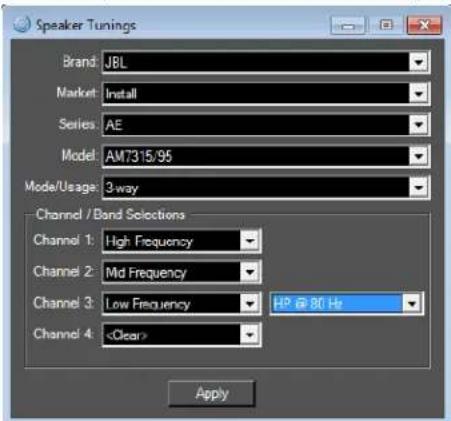Open Channel 4 band dropdown arrow

click(x=250, y=335)
